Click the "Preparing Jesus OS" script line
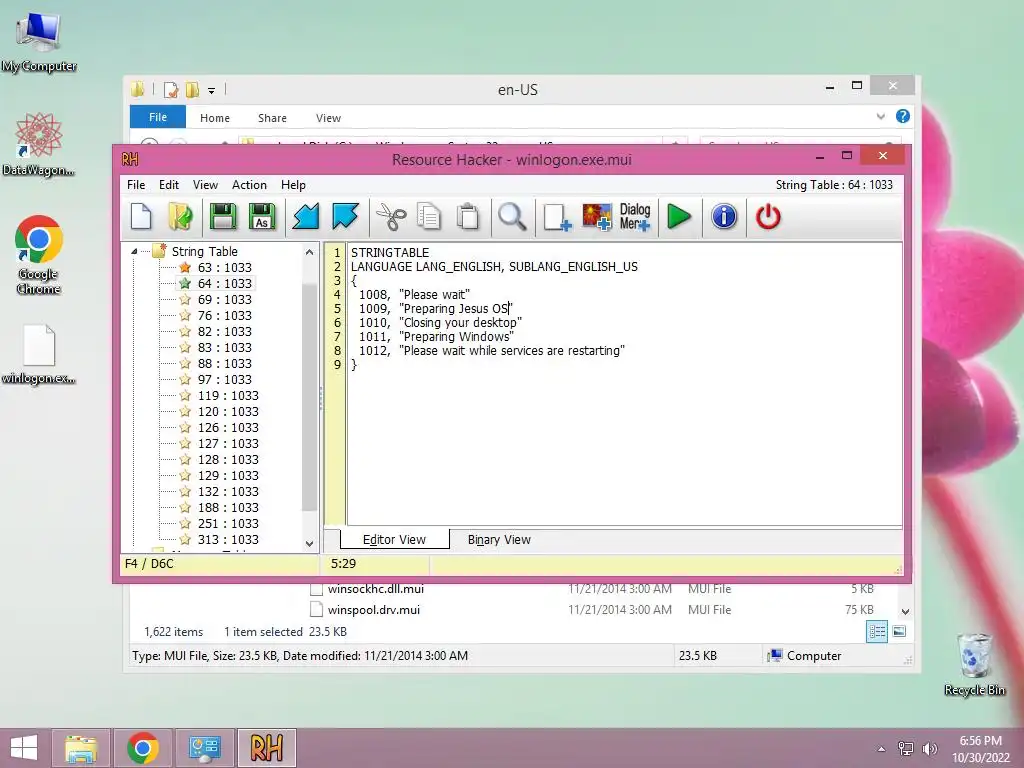The image size is (1024, 768). pos(436,308)
